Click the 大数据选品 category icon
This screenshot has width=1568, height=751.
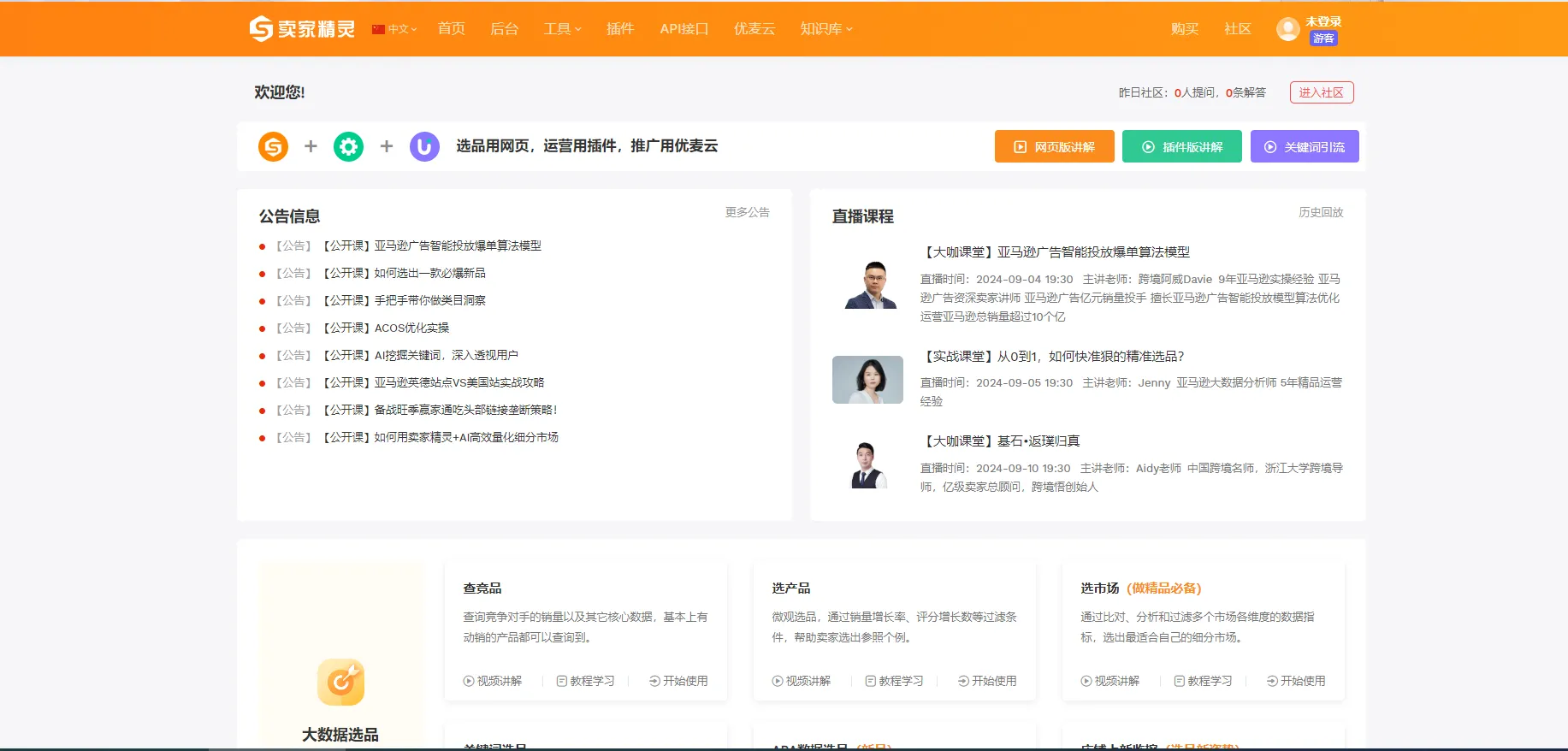pos(340,682)
